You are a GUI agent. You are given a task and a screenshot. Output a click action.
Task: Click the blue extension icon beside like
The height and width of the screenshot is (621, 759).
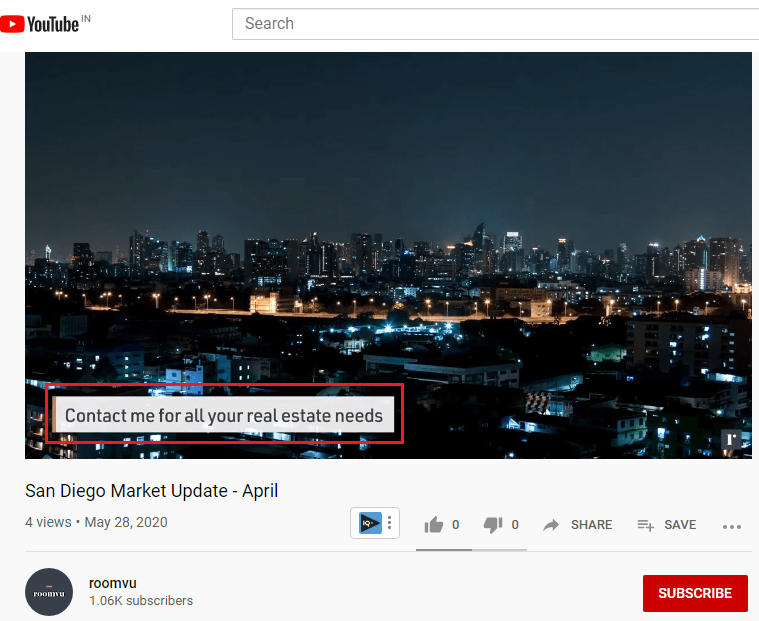370,523
